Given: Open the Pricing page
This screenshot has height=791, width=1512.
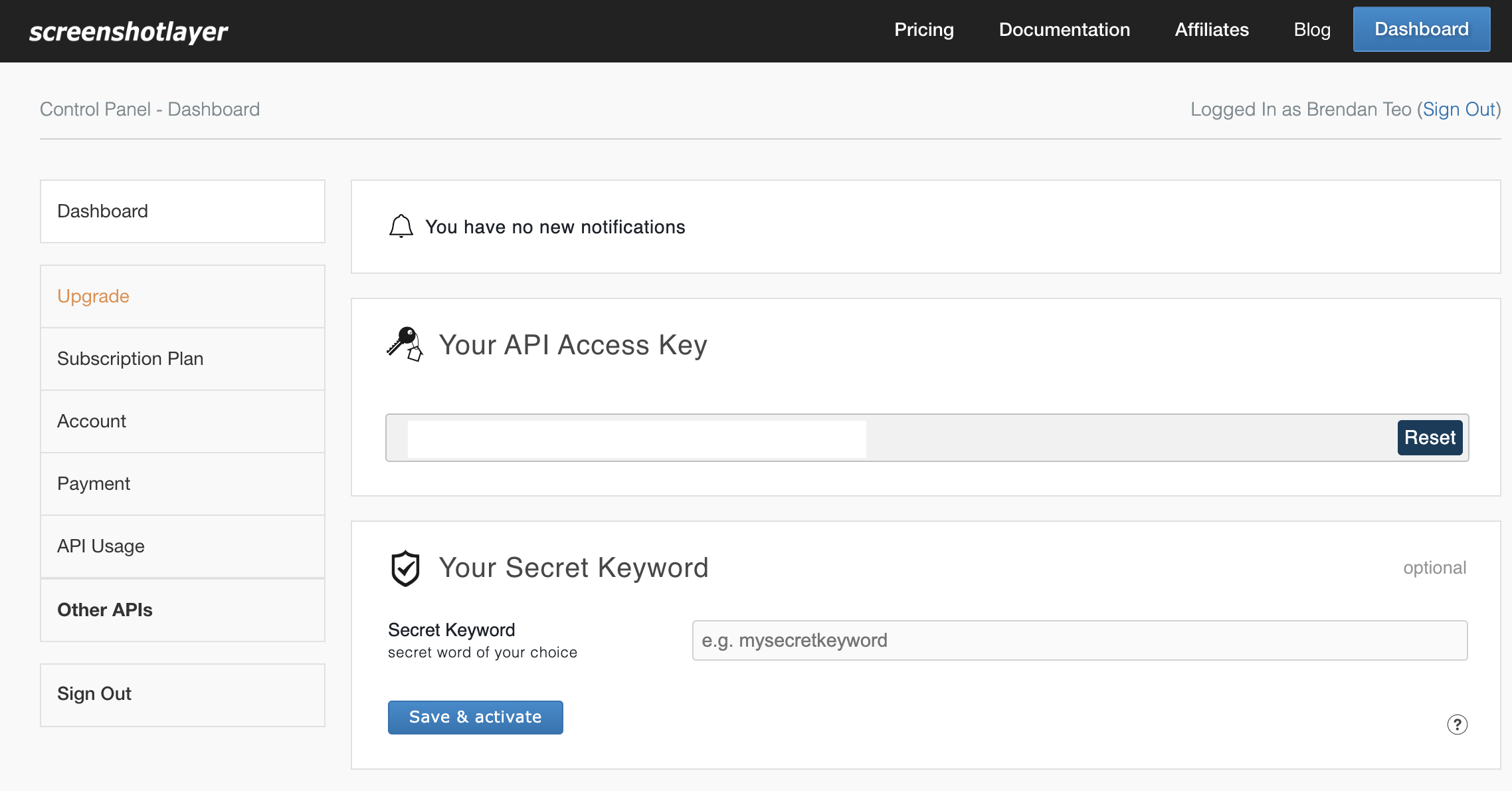Looking at the screenshot, I should [924, 29].
